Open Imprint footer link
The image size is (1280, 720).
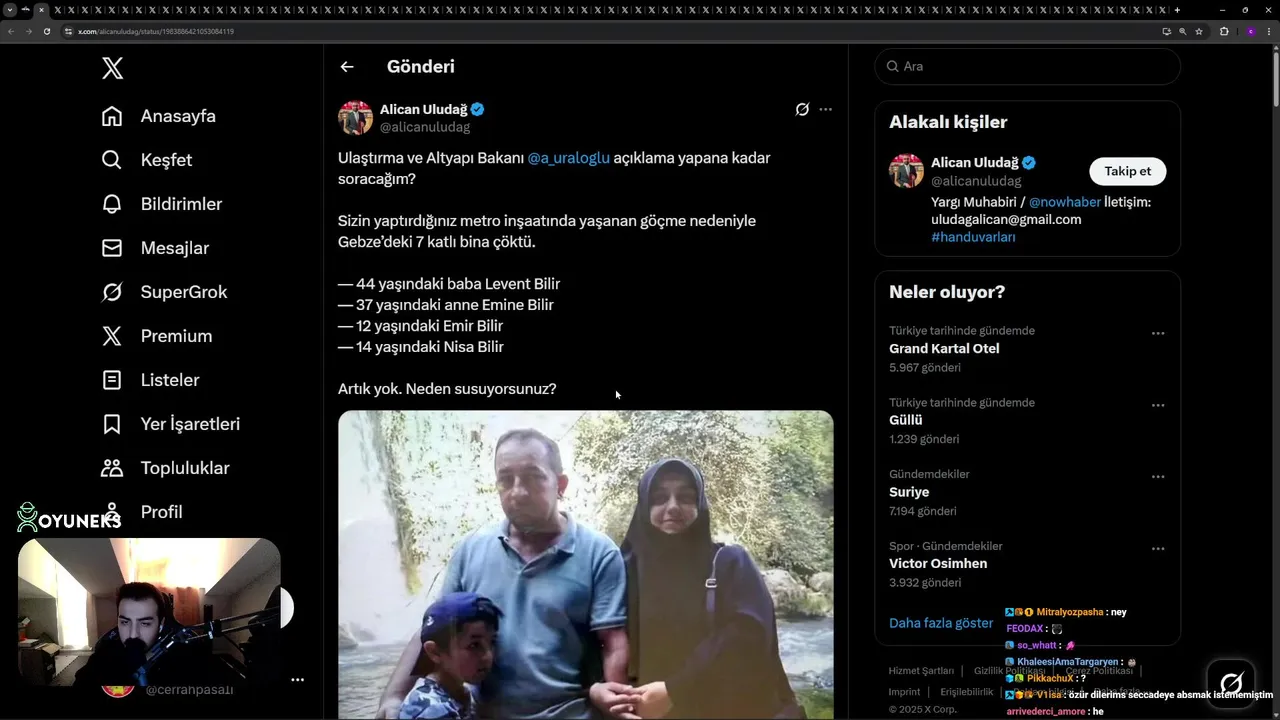(904, 692)
